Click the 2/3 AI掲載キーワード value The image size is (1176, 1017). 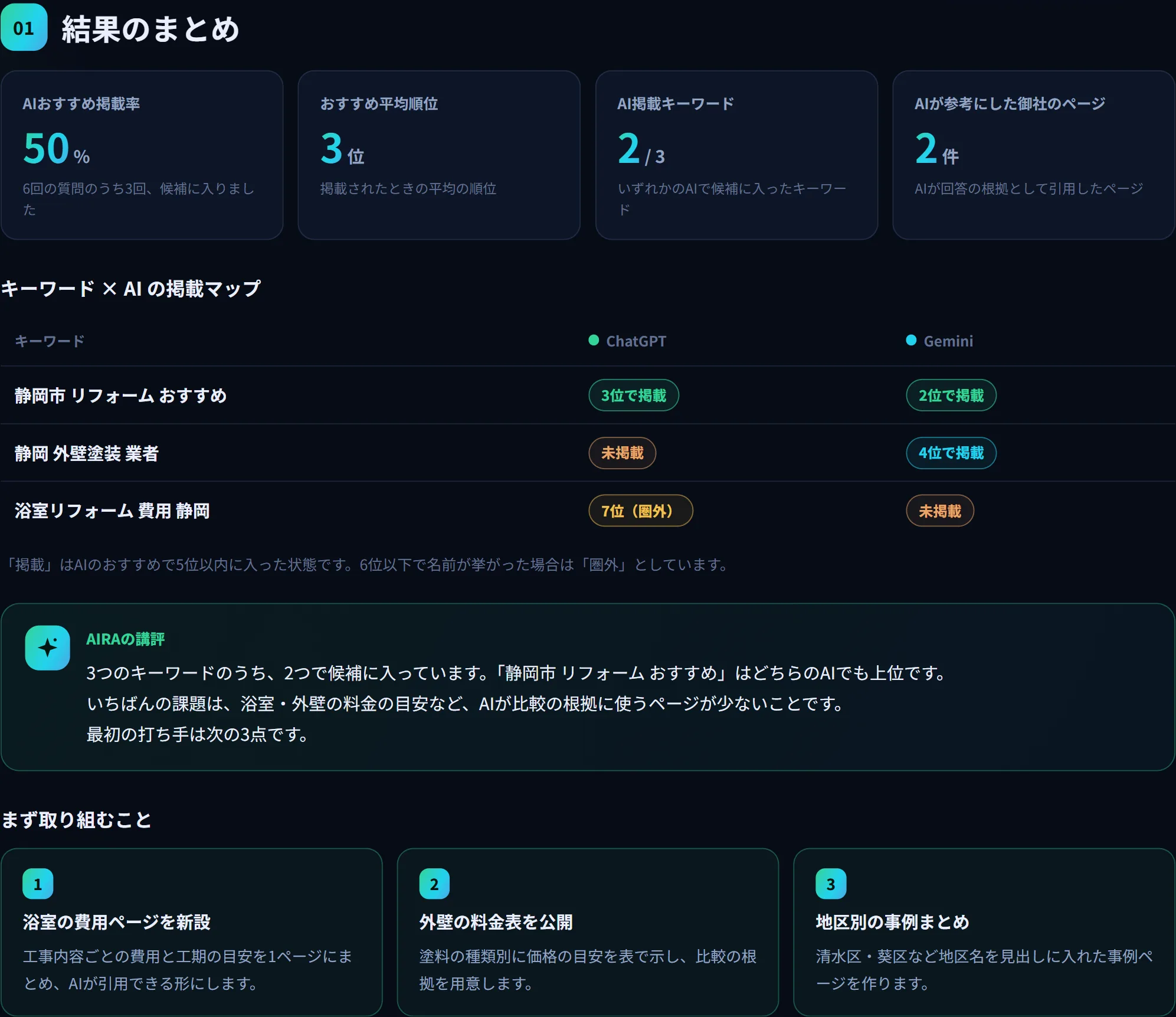[x=641, y=148]
